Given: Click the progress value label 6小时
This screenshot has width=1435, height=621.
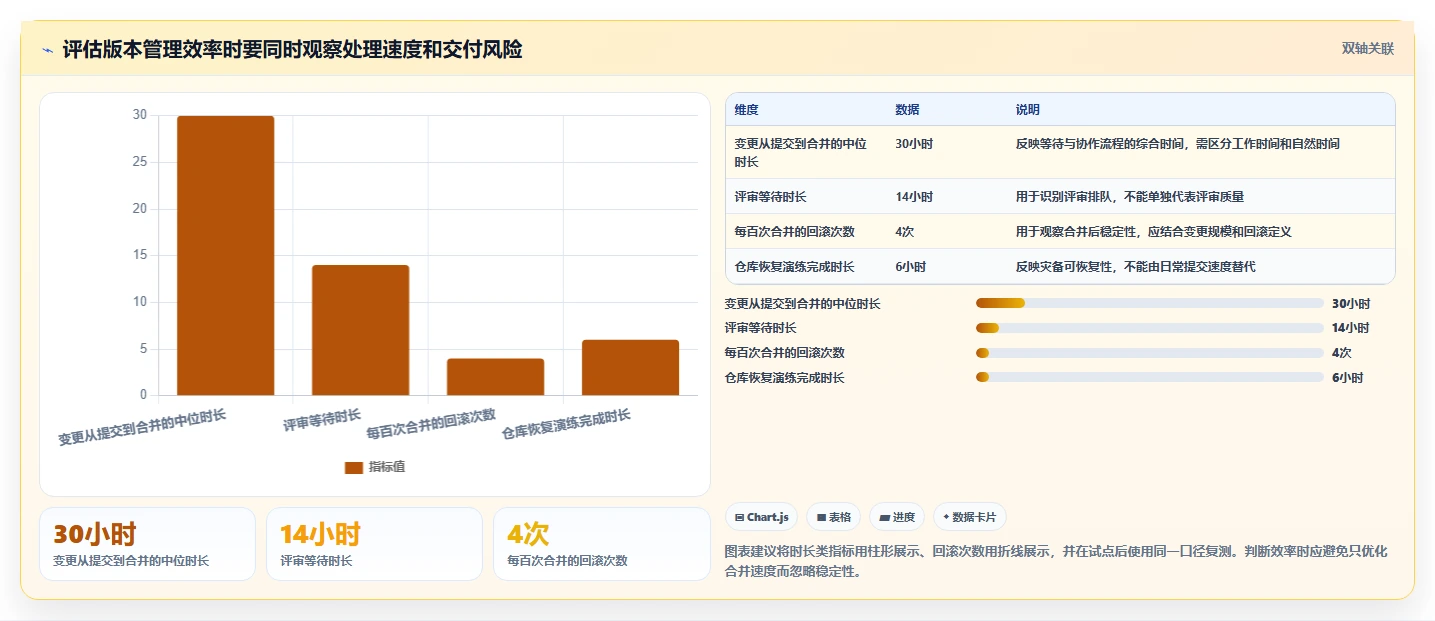Looking at the screenshot, I should 1347,378.
